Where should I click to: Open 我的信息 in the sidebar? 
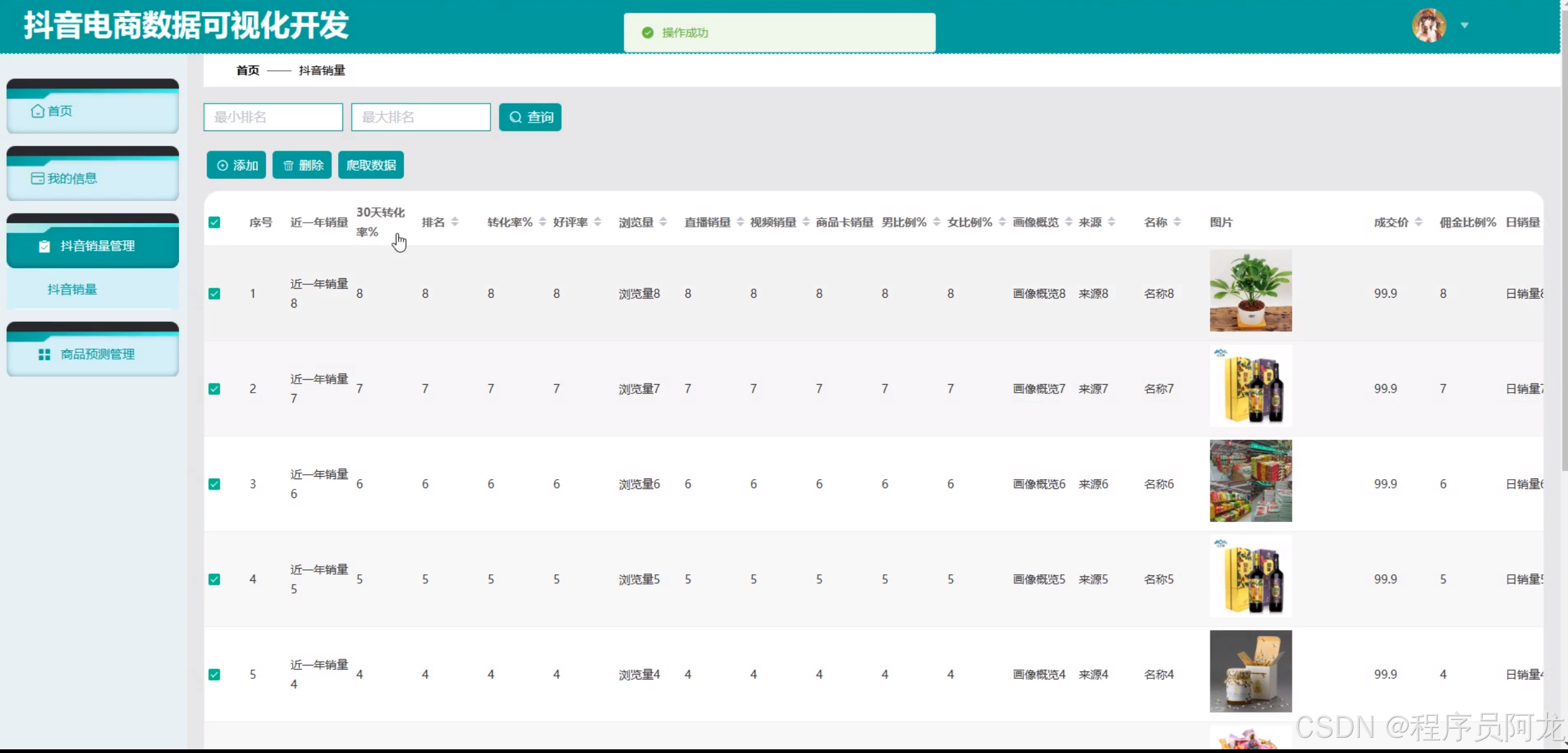[93, 178]
